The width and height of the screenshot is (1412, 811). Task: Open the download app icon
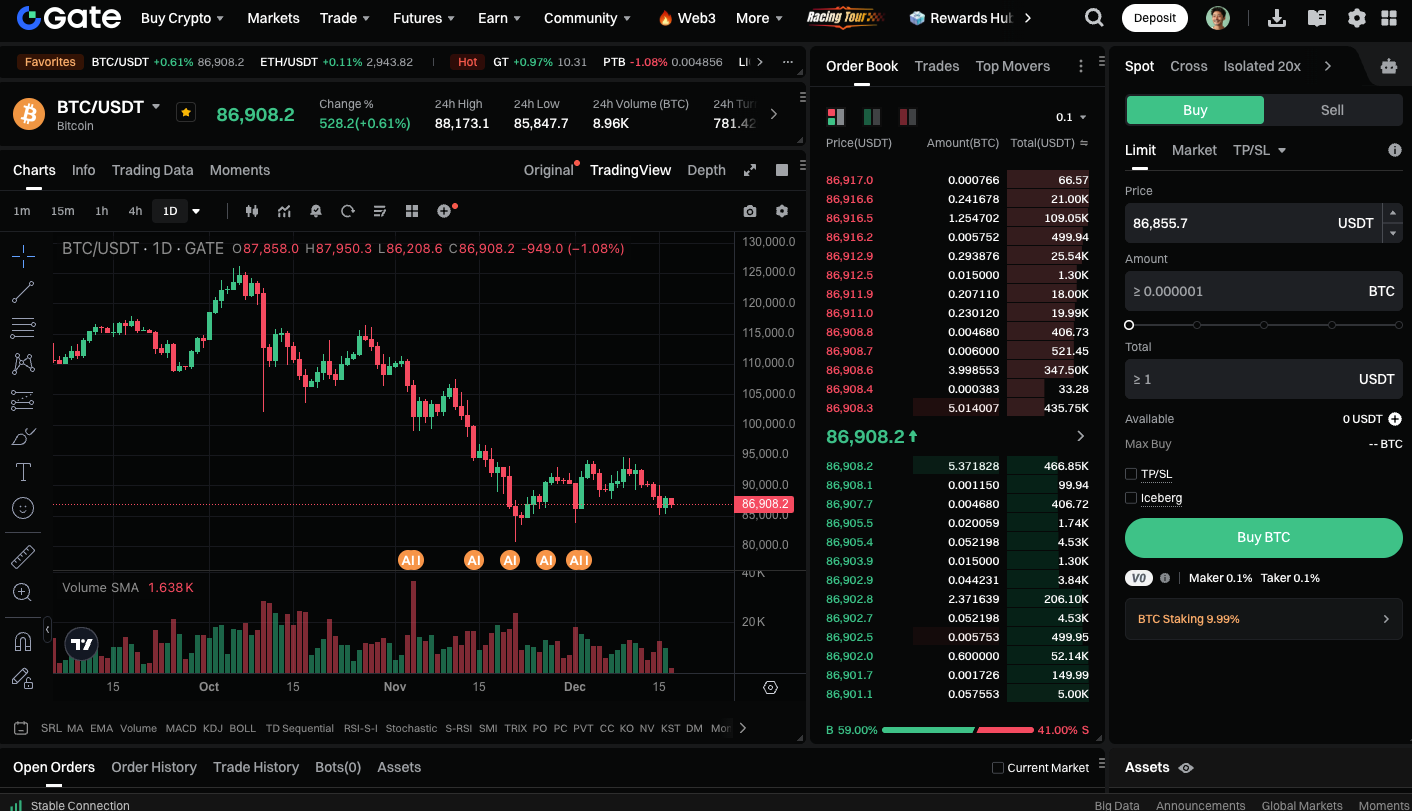(x=1277, y=18)
